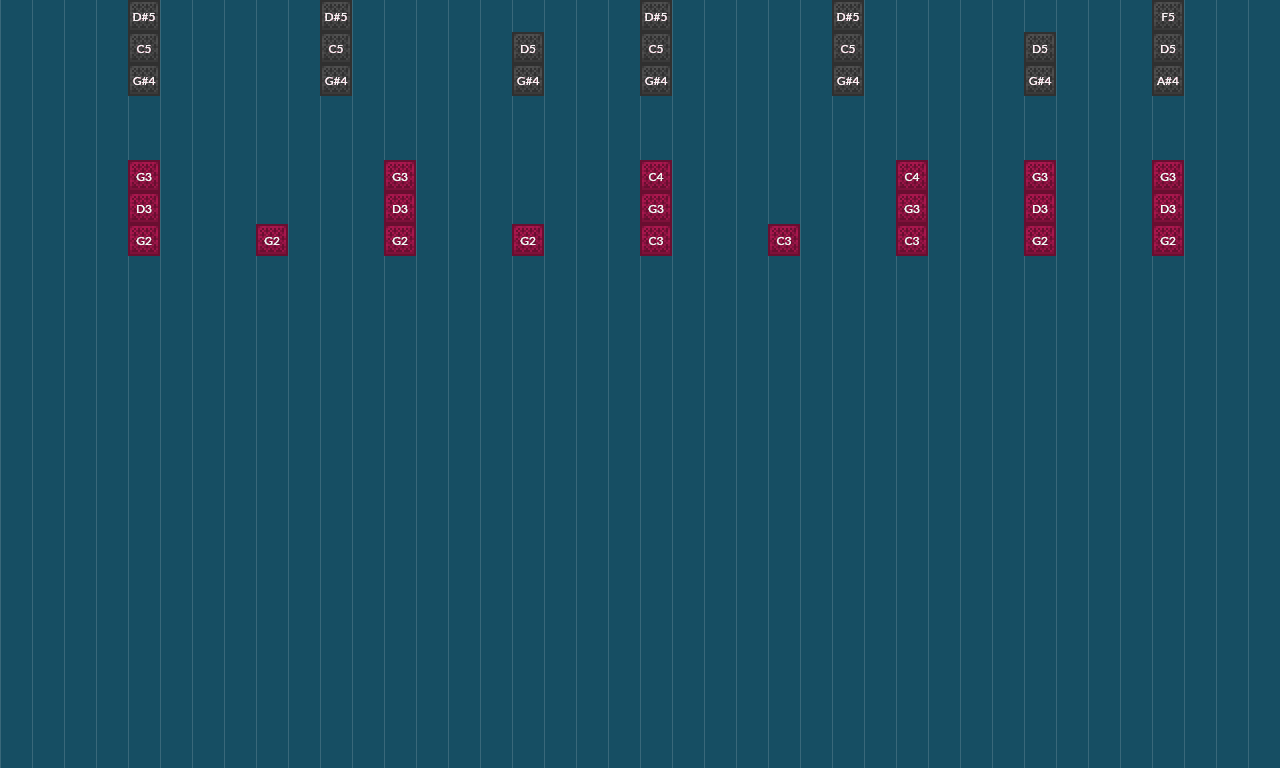Select the leftmost gray C5 note
1280x768 pixels.
[144, 48]
